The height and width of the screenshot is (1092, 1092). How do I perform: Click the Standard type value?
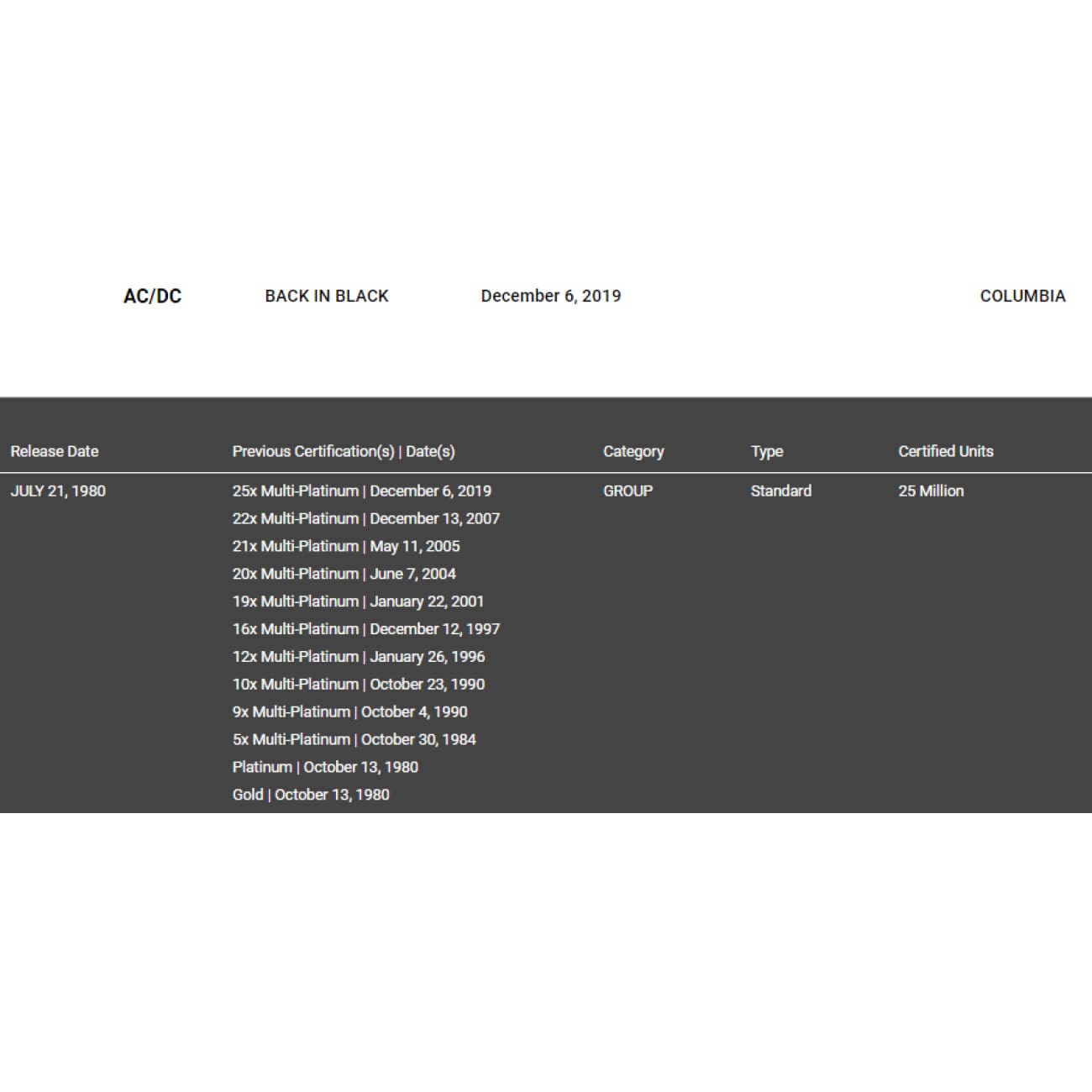coord(781,491)
